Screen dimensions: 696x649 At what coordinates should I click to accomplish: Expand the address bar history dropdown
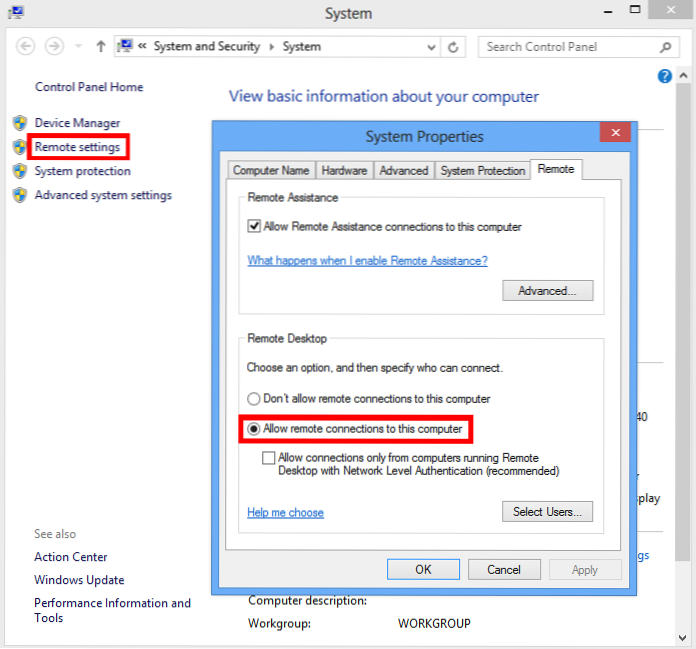click(x=431, y=47)
